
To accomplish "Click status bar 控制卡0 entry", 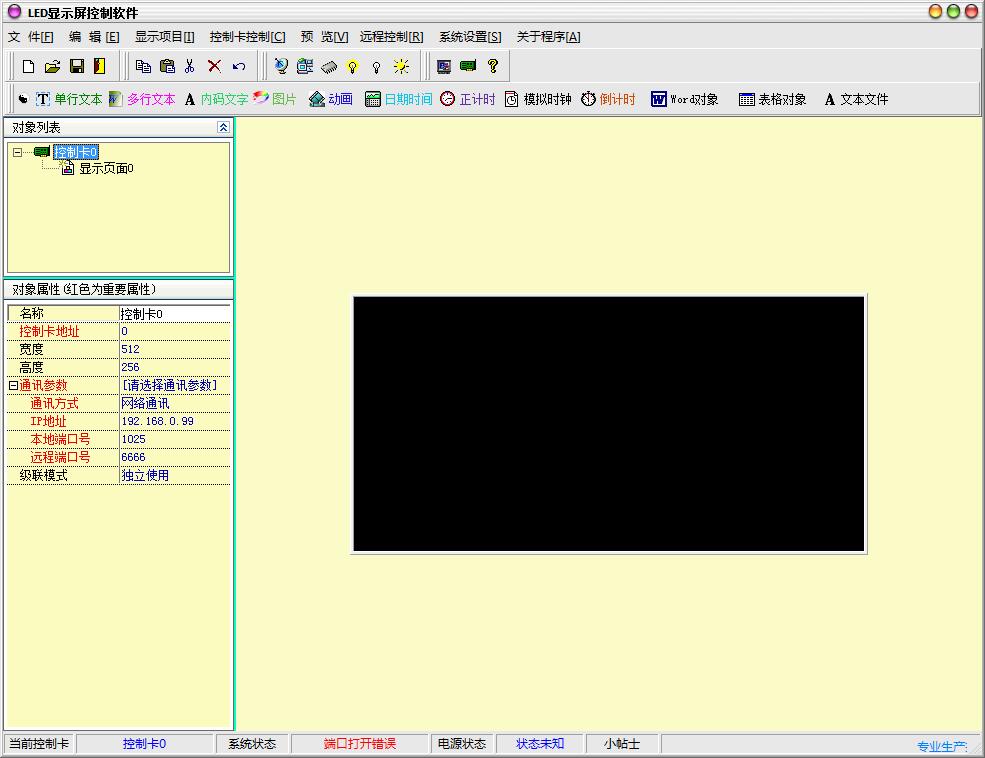I will (144, 744).
